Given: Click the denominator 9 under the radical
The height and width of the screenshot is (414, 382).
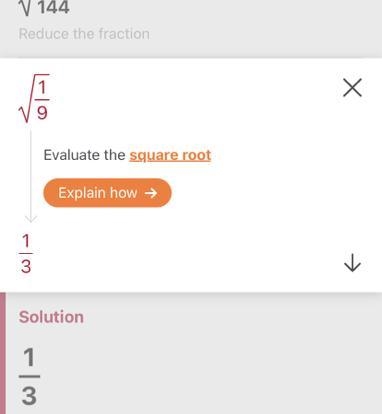Looking at the screenshot, I should 42,113.
